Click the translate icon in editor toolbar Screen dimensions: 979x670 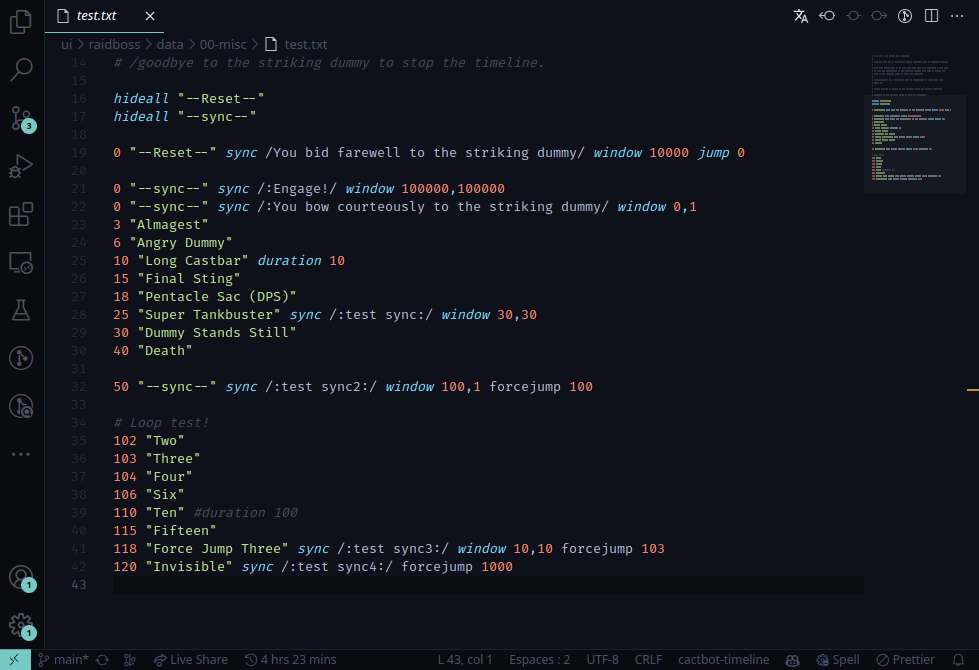[x=800, y=16]
